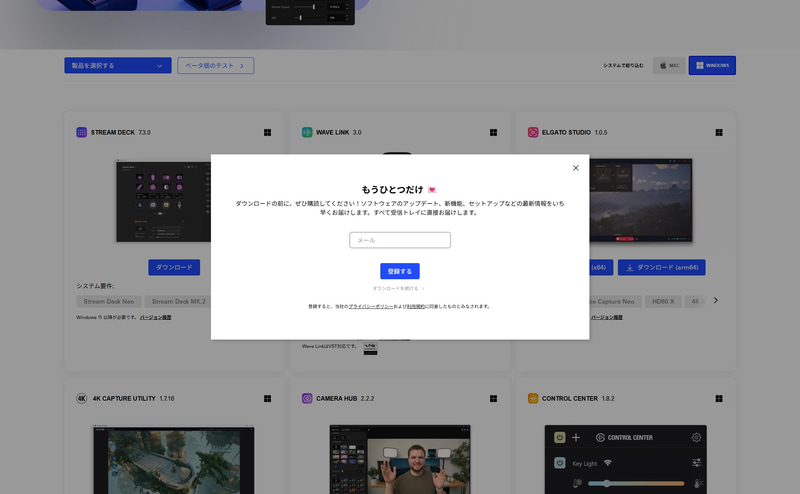
Task: Select the Stream Deck MK.2 chip
Action: (178, 302)
